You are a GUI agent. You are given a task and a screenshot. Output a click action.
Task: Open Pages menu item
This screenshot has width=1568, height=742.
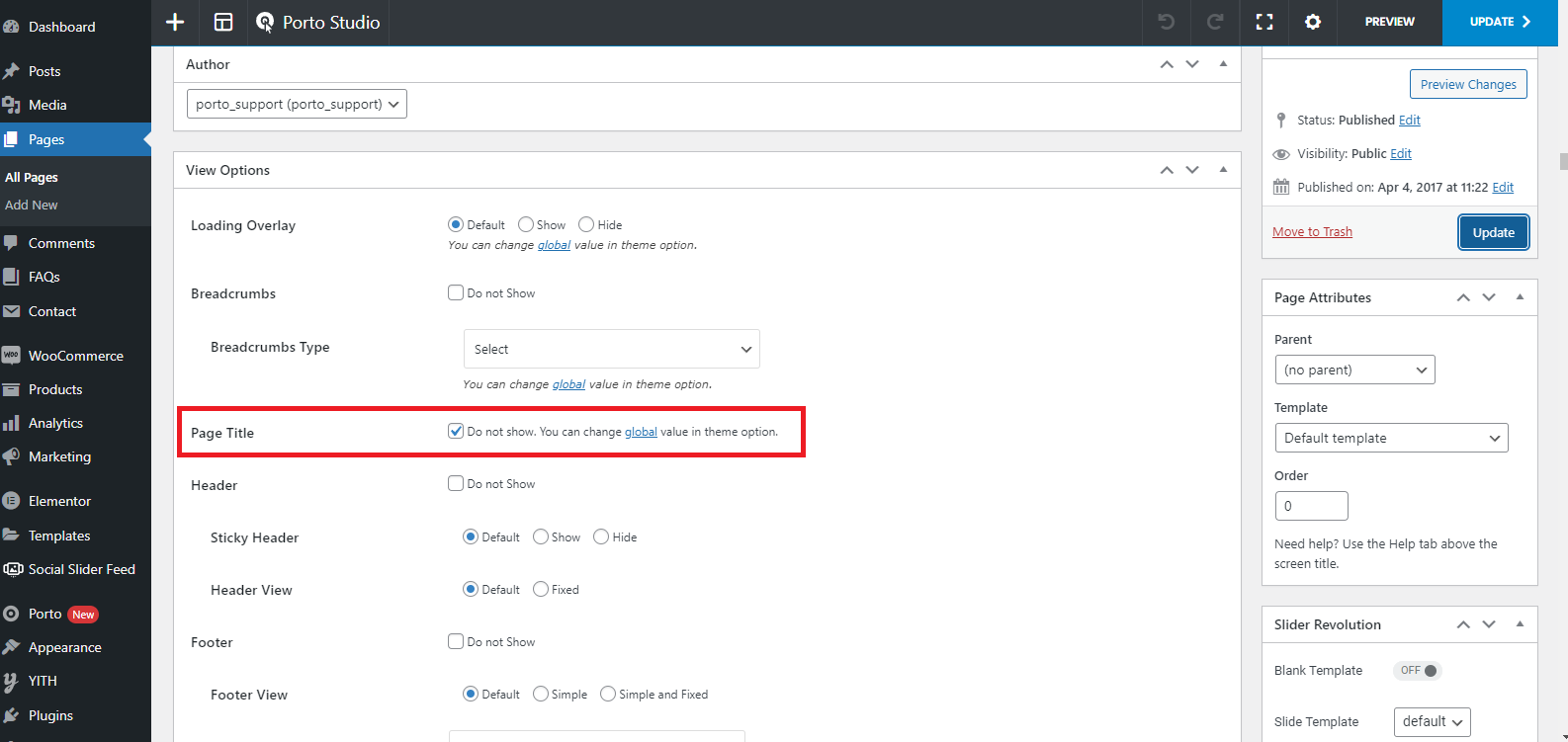75,139
